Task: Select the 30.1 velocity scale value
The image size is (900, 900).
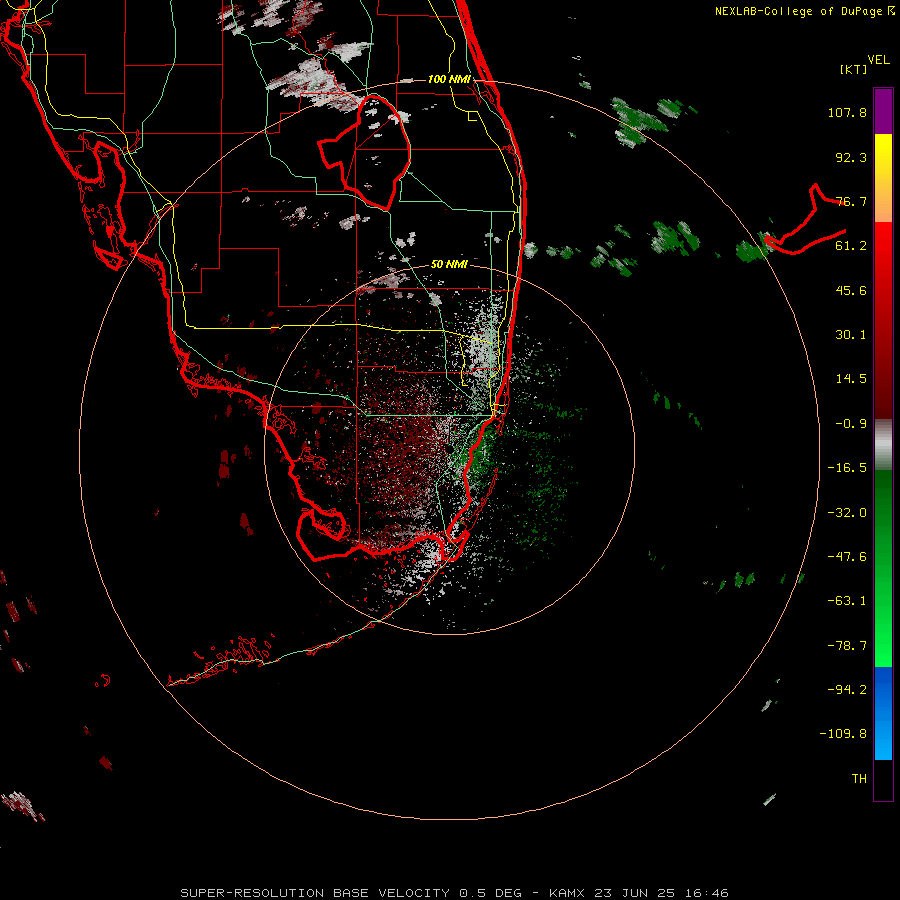Action: (851, 335)
